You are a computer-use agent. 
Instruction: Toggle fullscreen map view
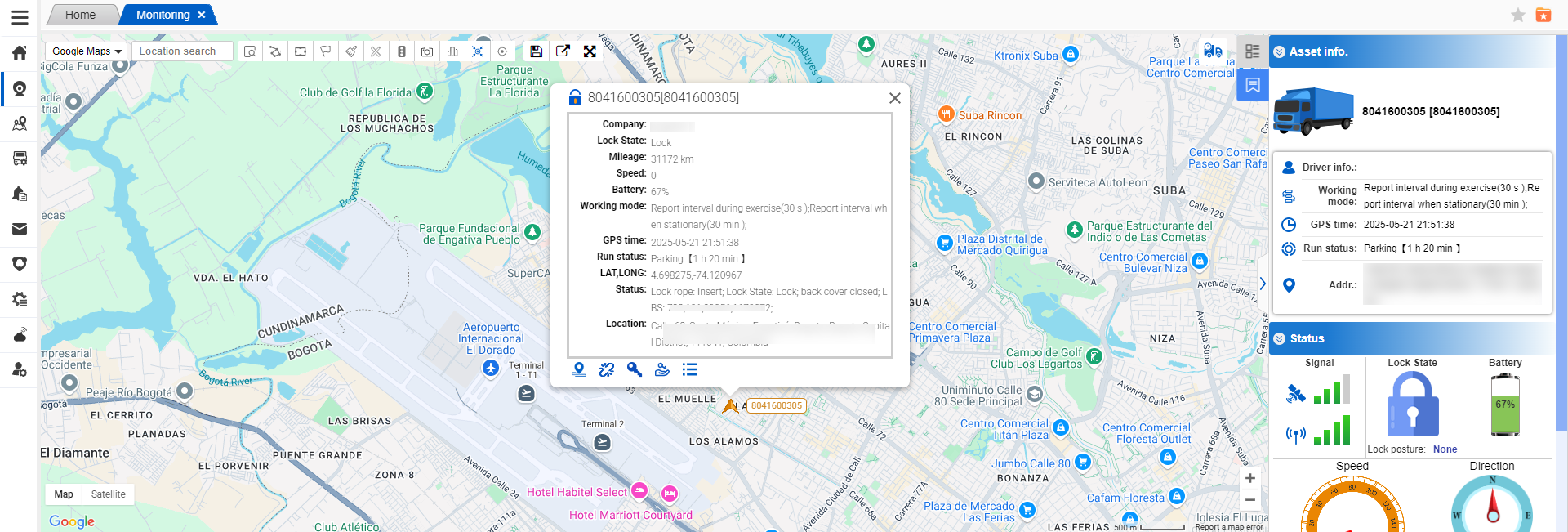[x=590, y=51]
